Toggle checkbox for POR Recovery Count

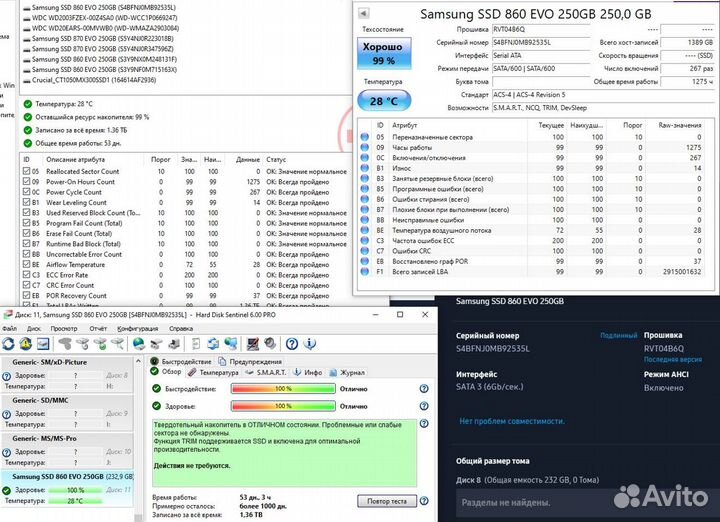tap(27, 295)
